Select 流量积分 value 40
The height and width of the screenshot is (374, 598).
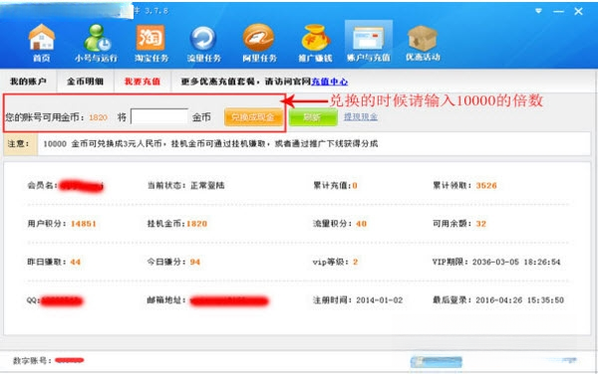(361, 224)
